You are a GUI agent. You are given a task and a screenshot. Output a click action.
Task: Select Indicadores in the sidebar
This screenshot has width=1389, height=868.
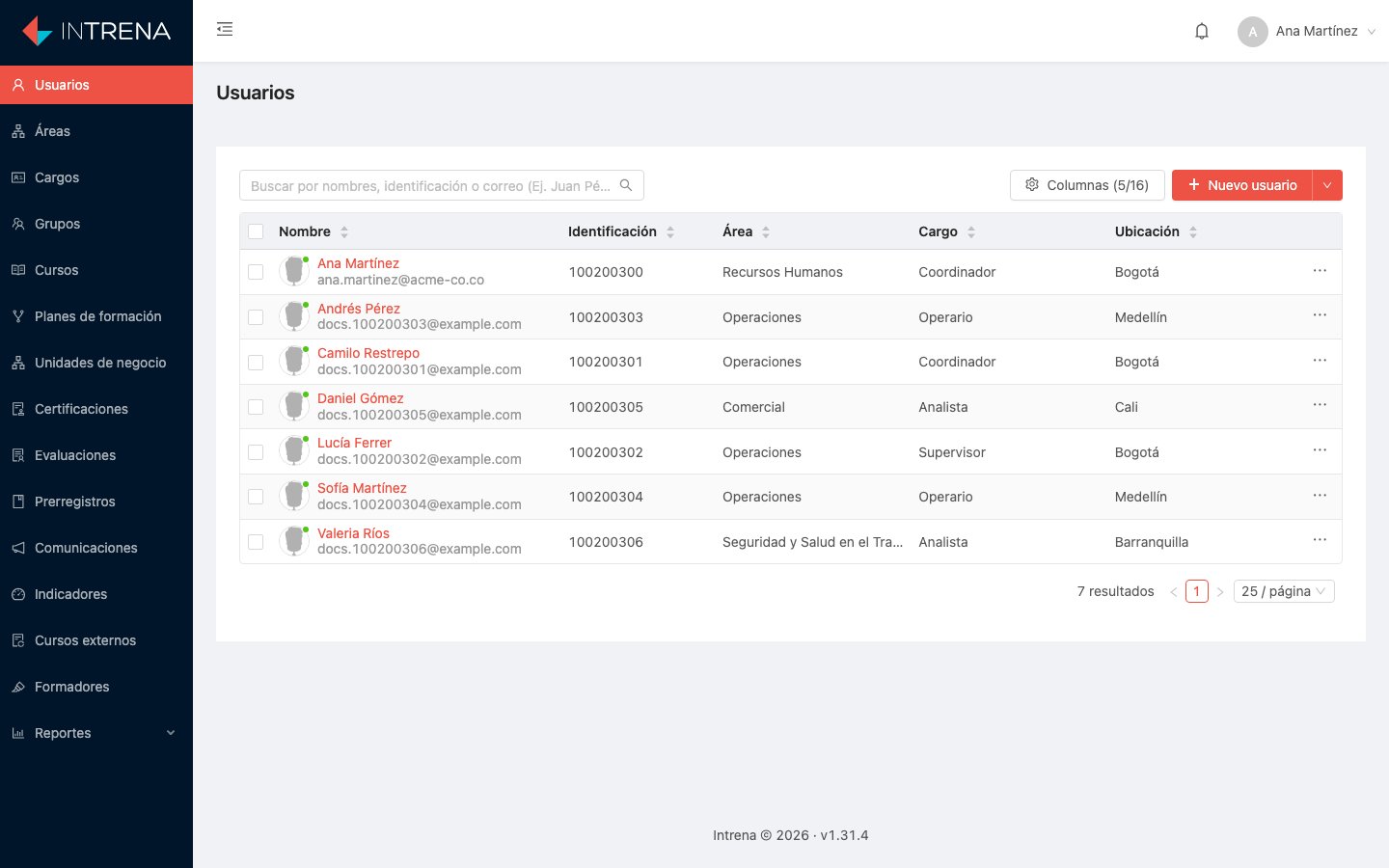tap(96, 594)
